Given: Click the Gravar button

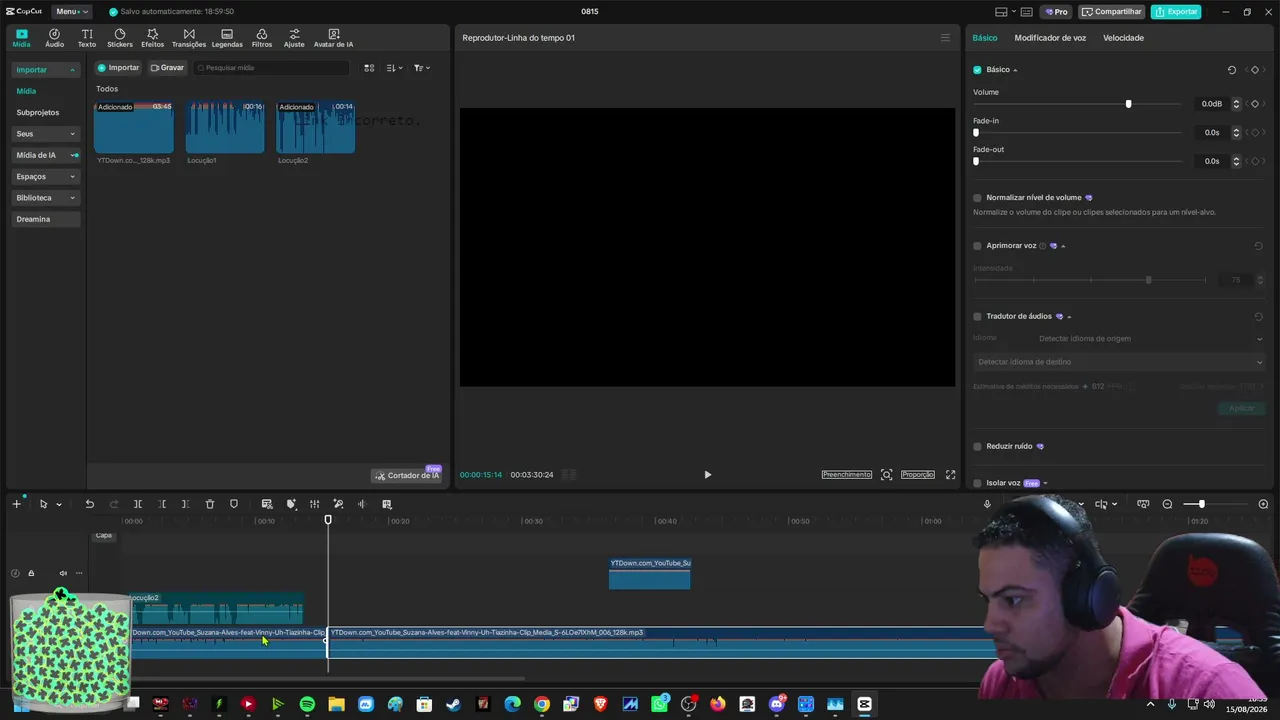Looking at the screenshot, I should 167,68.
